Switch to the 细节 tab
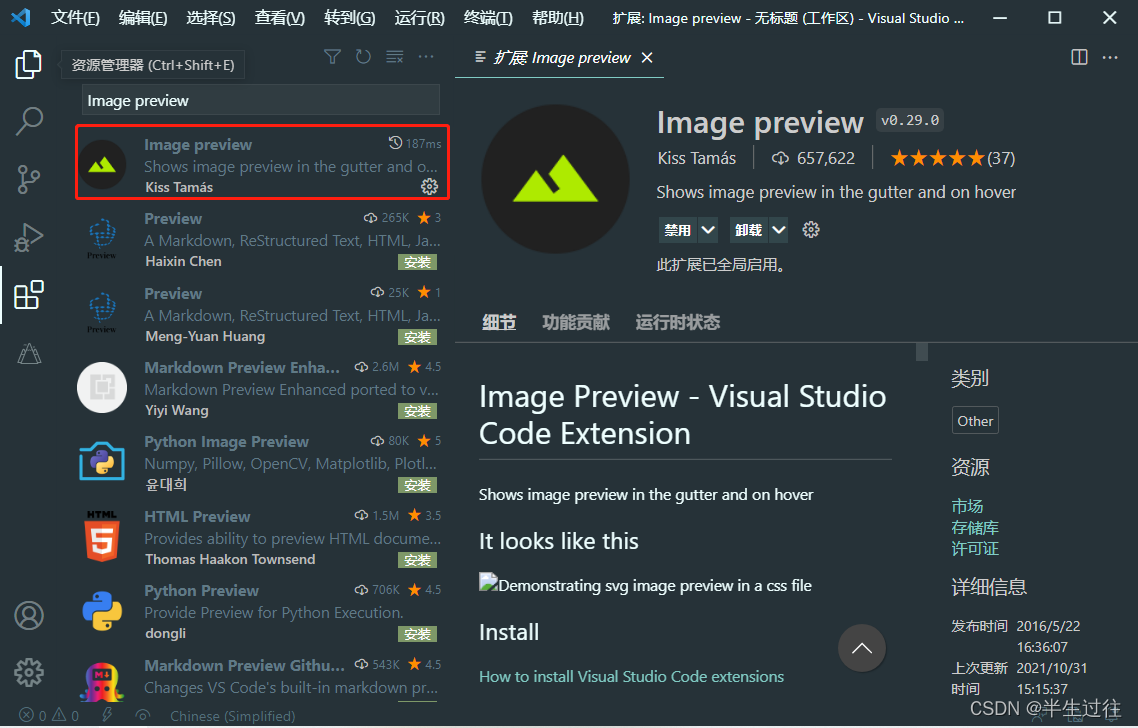This screenshot has height=728, width=1138. click(x=499, y=322)
